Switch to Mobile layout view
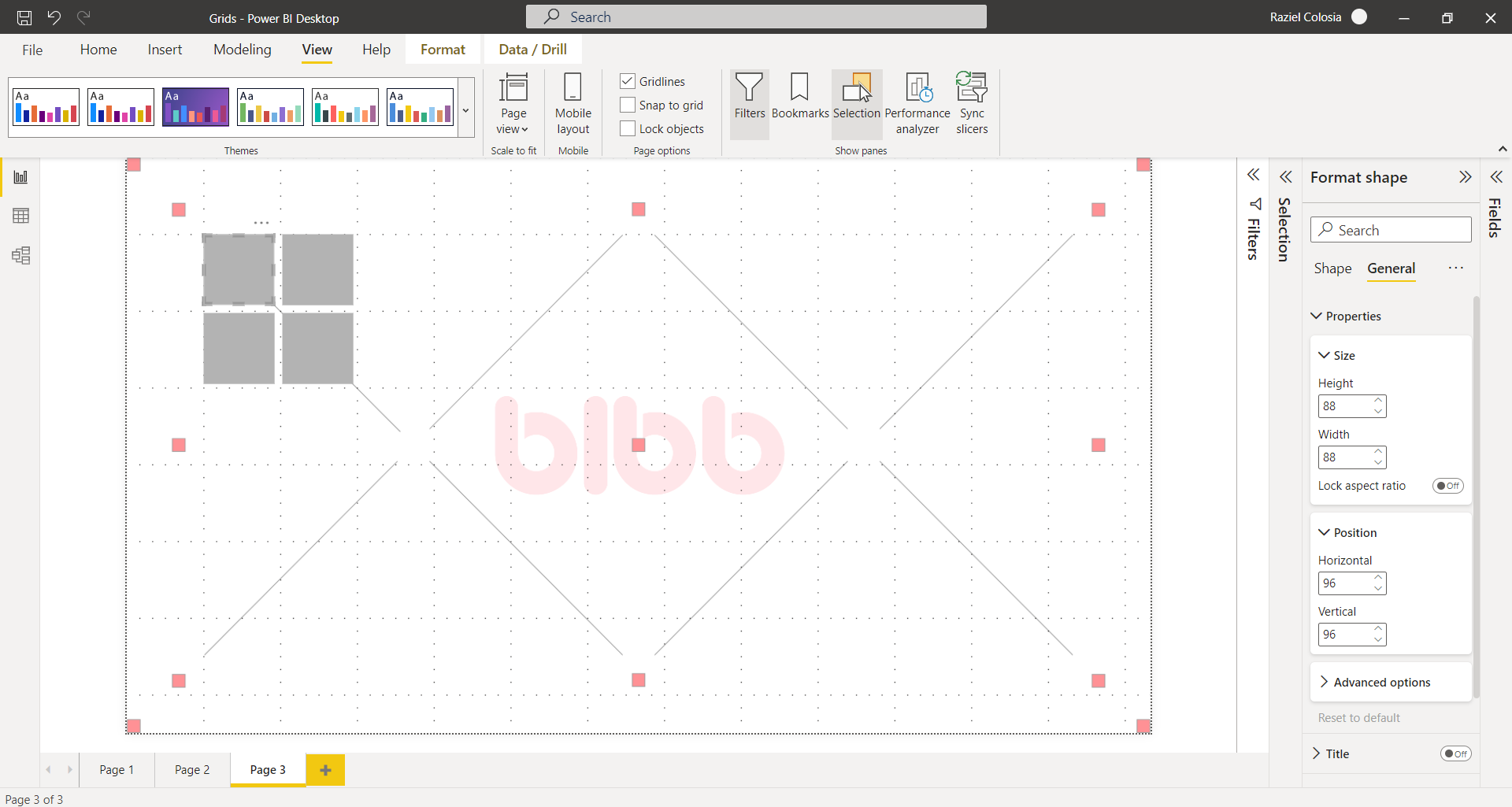Image resolution: width=1512 pixels, height=807 pixels. click(x=573, y=104)
